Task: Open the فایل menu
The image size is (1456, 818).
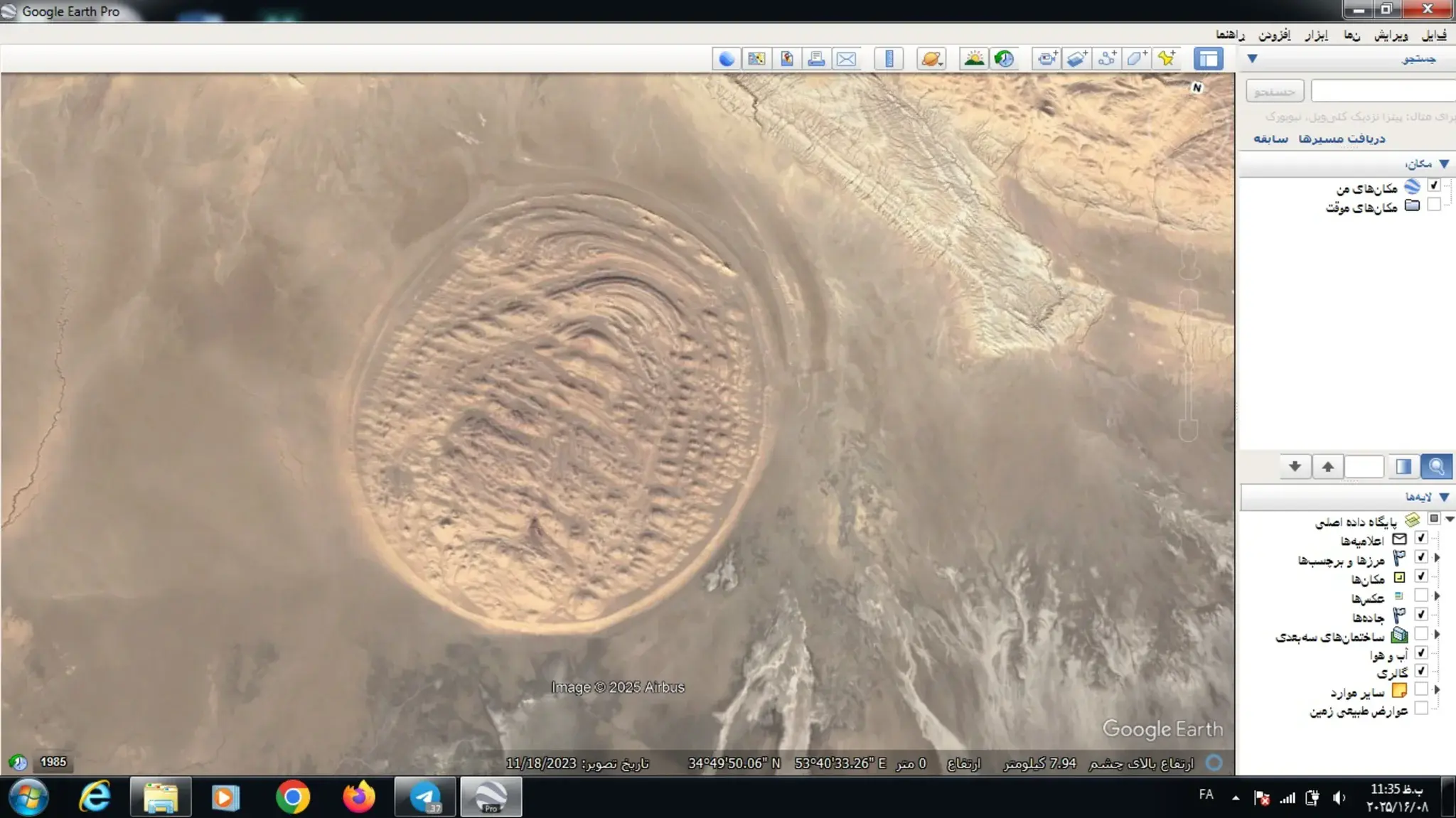Action: [x=1433, y=35]
